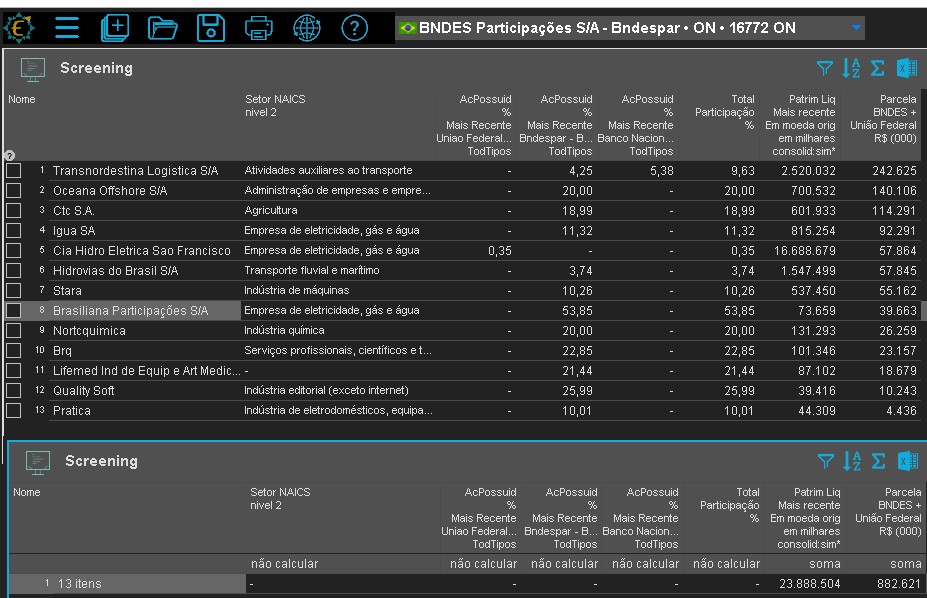Open a file with the folder icon
This screenshot has width=927, height=598.
(x=163, y=28)
